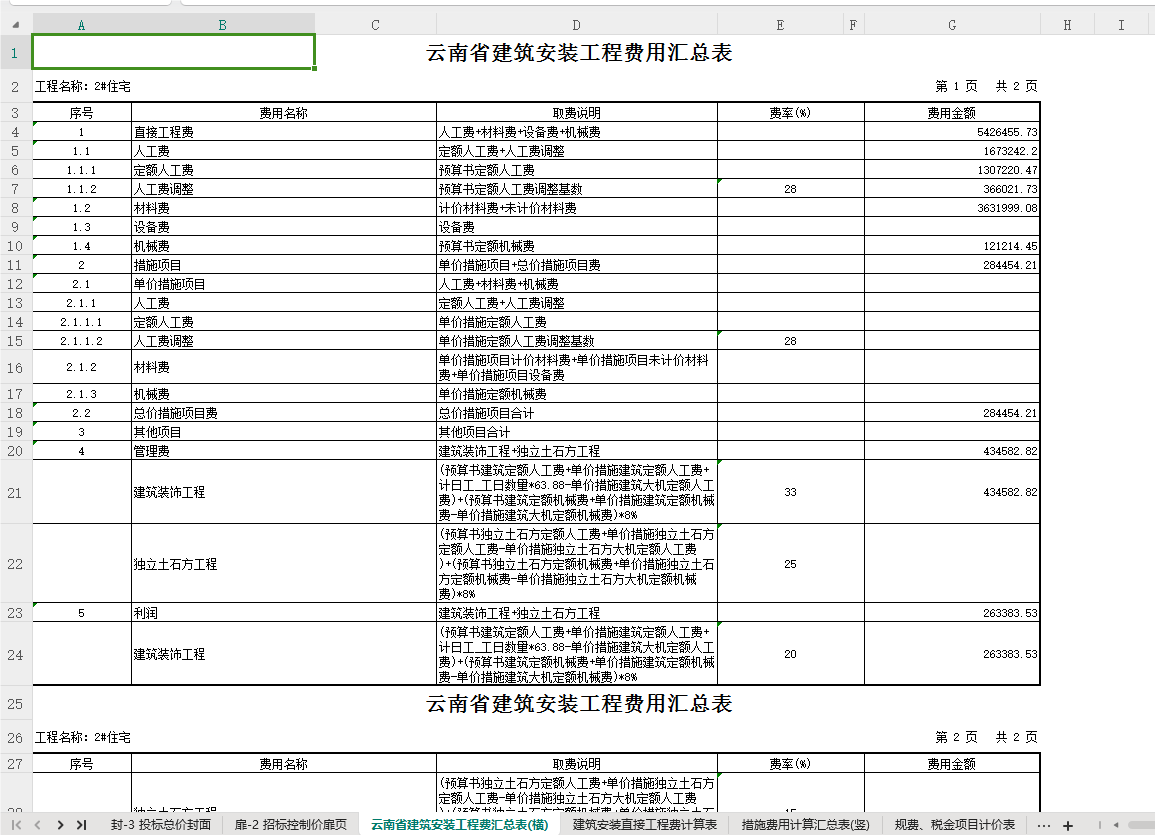
Task: Select the cell with value 366021.73
Action: coord(952,189)
